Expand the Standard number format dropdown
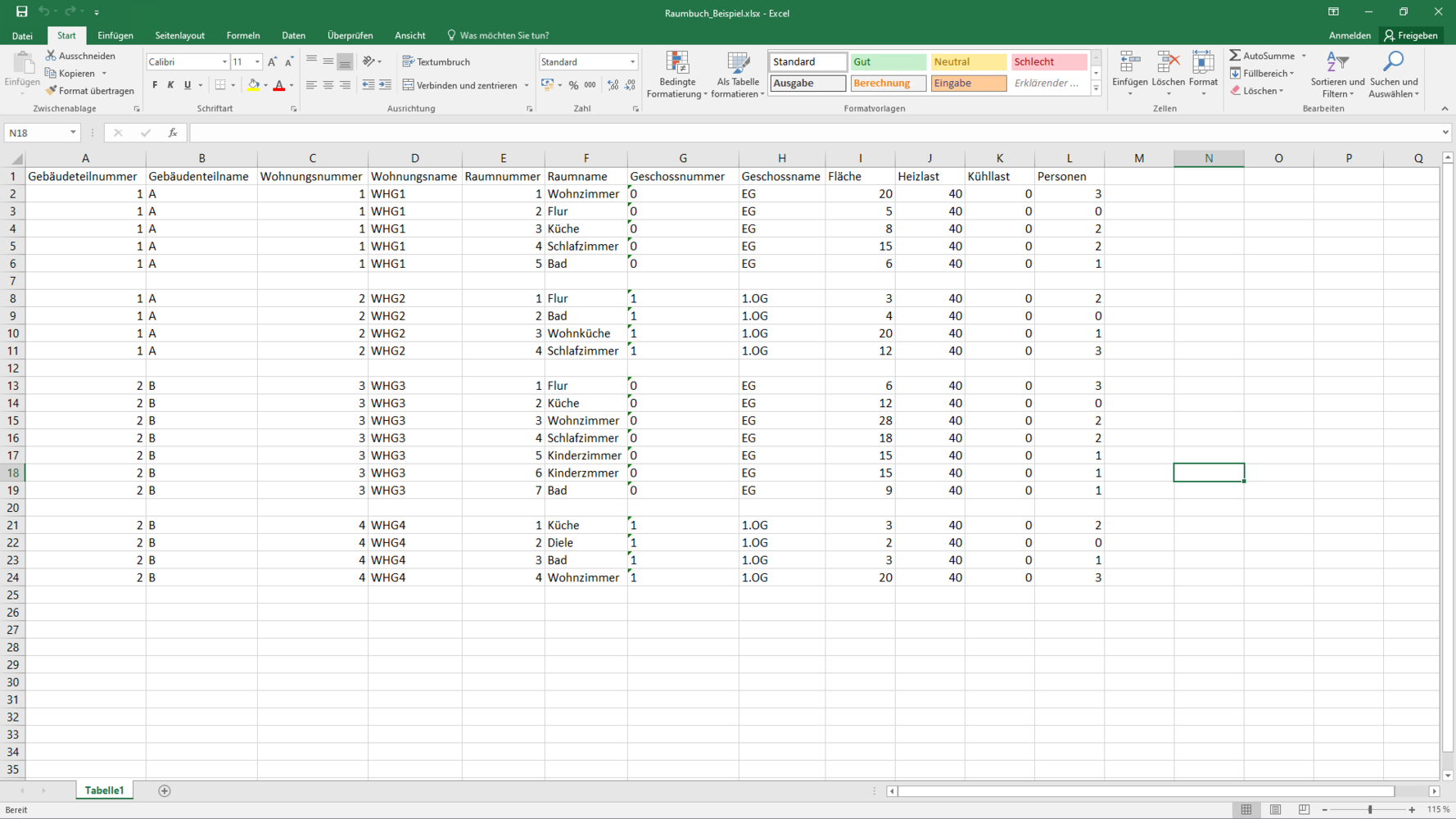Screen dimensions: 1456x819 pyautogui.click(x=632, y=62)
